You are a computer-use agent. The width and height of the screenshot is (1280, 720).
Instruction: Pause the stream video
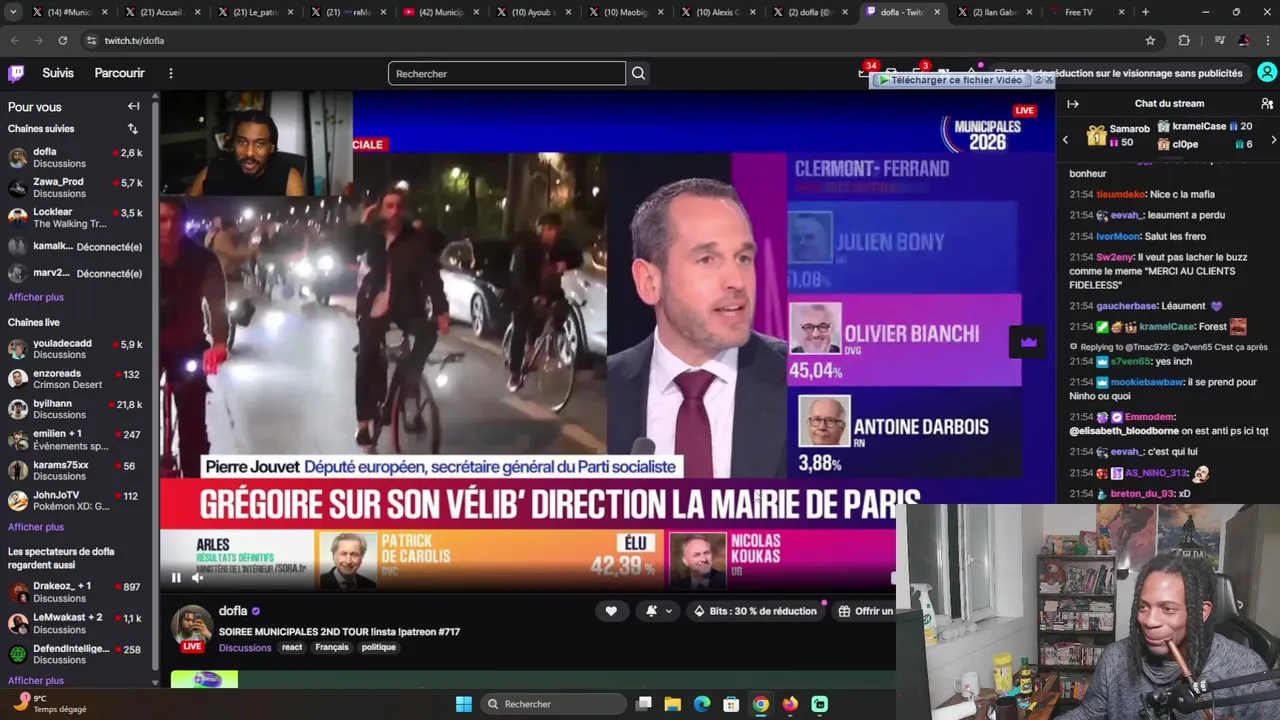pyautogui.click(x=176, y=577)
